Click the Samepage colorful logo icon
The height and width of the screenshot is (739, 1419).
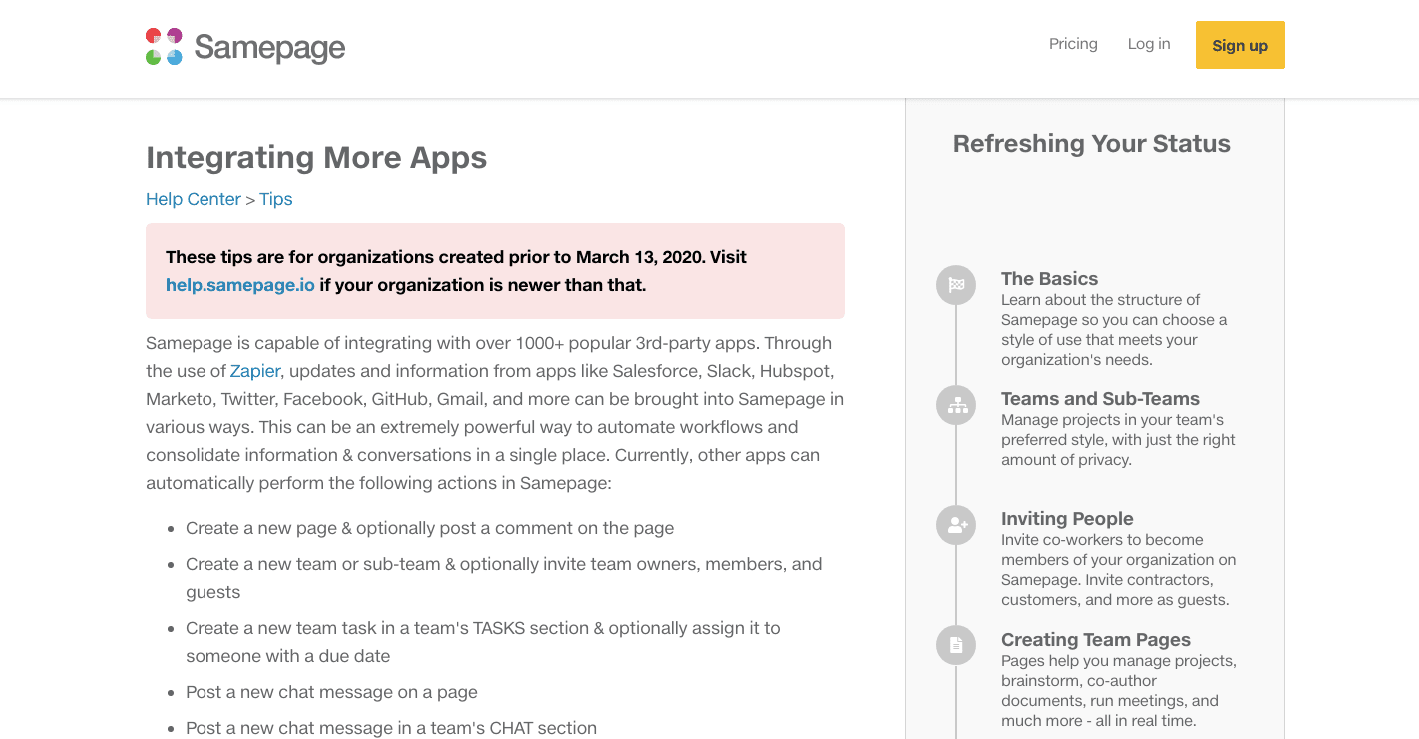(x=164, y=46)
